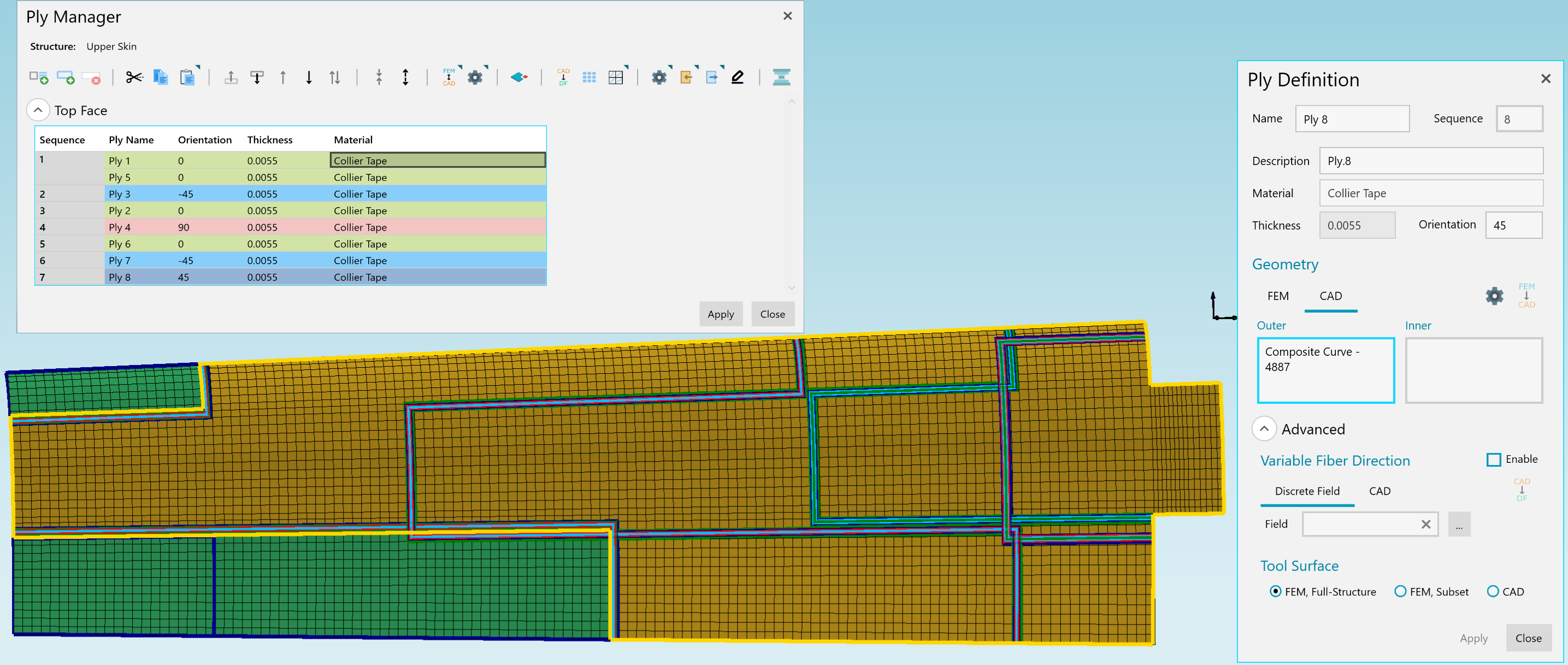Open the CAD tab under Variable Fiber Direction
The height and width of the screenshot is (665, 1568).
(x=1380, y=491)
